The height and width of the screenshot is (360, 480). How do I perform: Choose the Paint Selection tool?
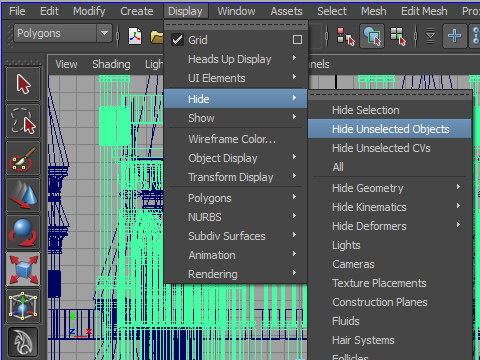(x=23, y=158)
